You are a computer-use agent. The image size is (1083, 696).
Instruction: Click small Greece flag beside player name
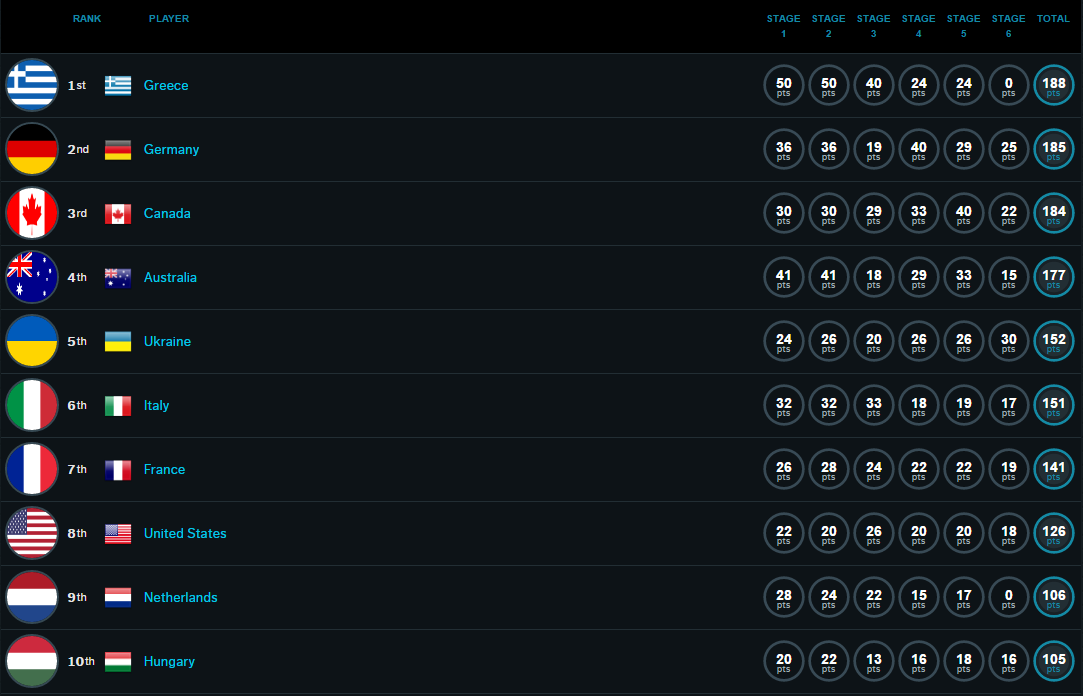tap(118, 86)
